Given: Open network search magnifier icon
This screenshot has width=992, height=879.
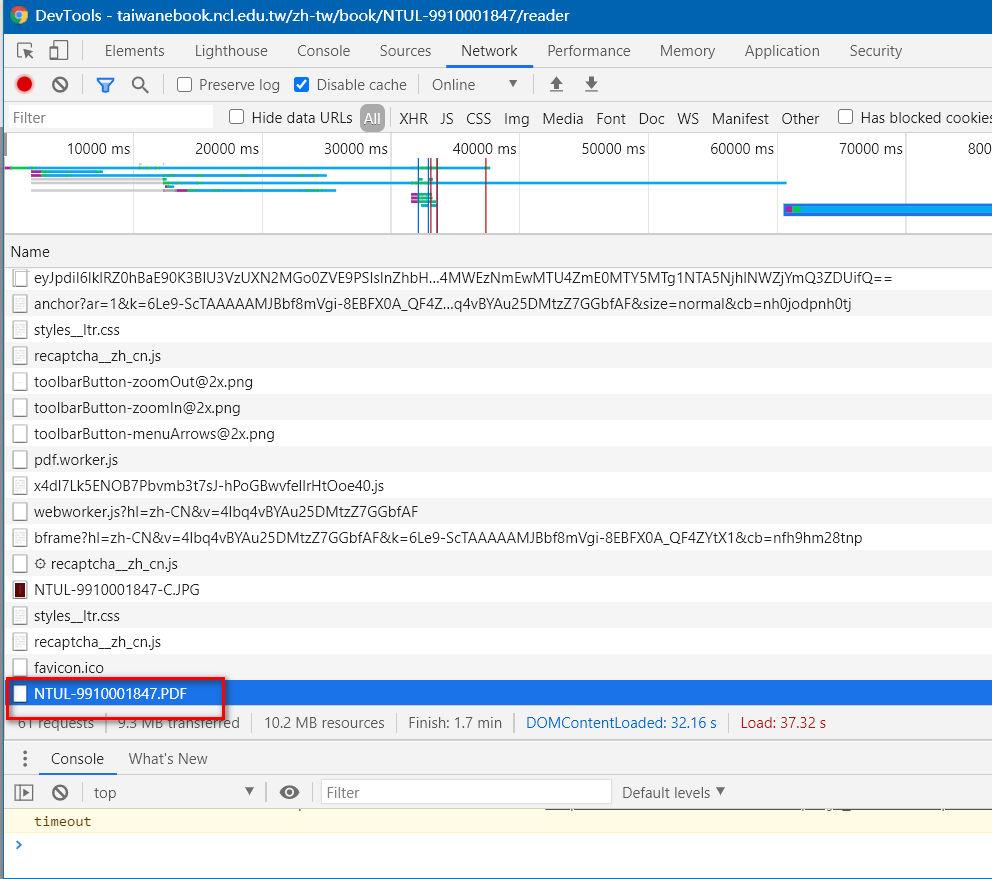Looking at the screenshot, I should coord(140,85).
